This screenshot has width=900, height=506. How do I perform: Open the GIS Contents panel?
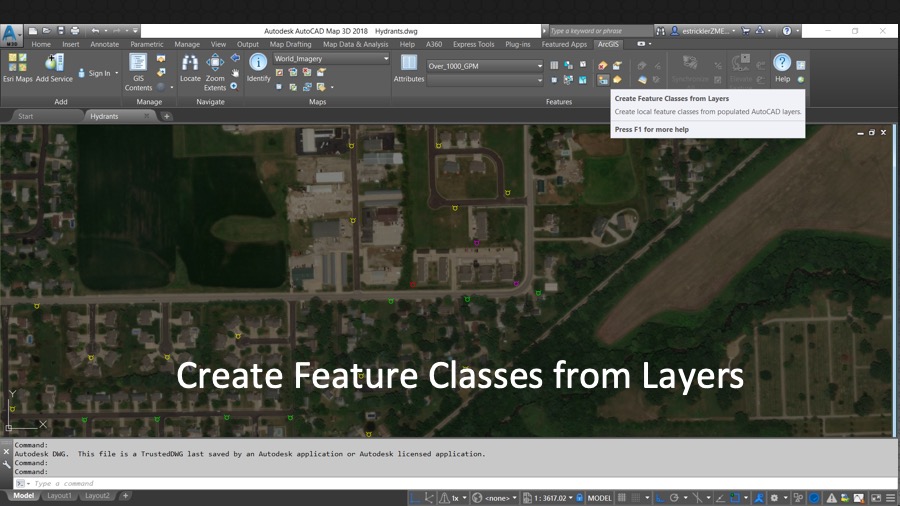(138, 72)
